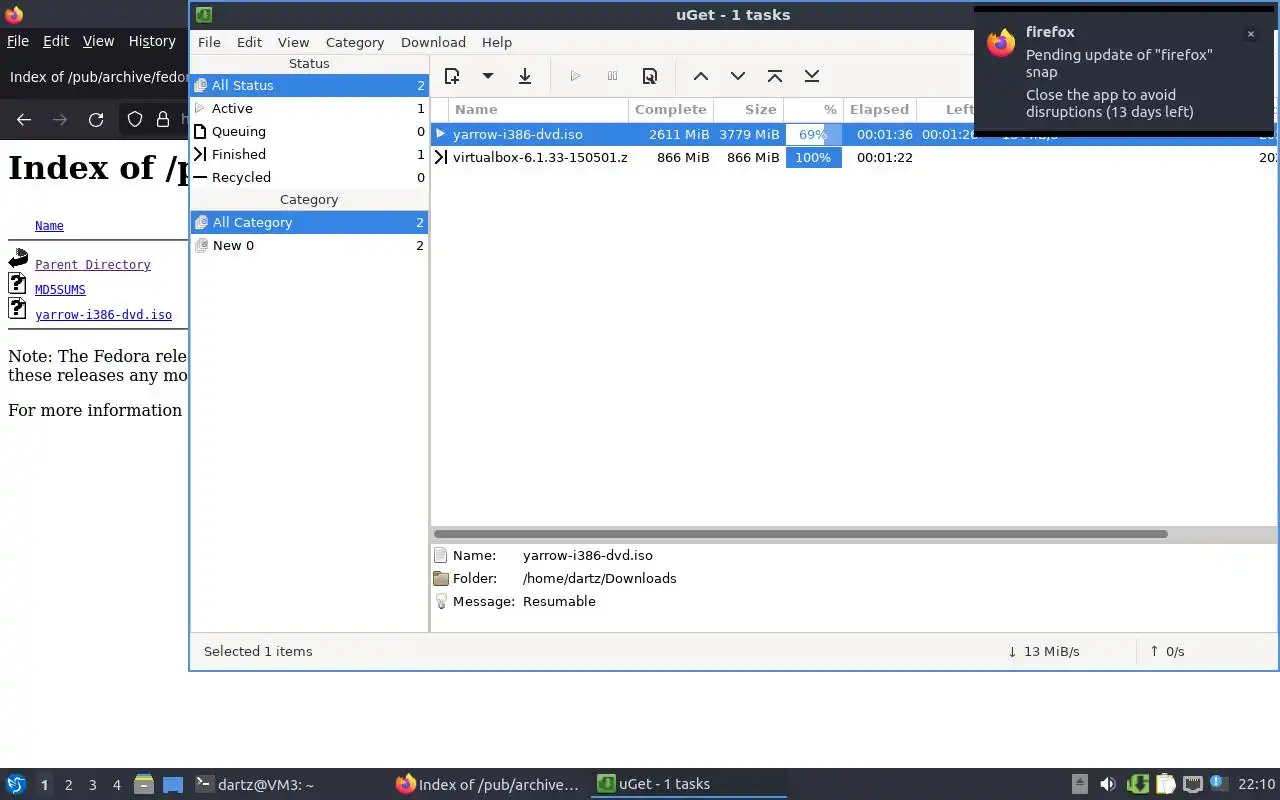Click Firefox padlock site info icon
The image size is (1280, 800).
click(x=163, y=119)
